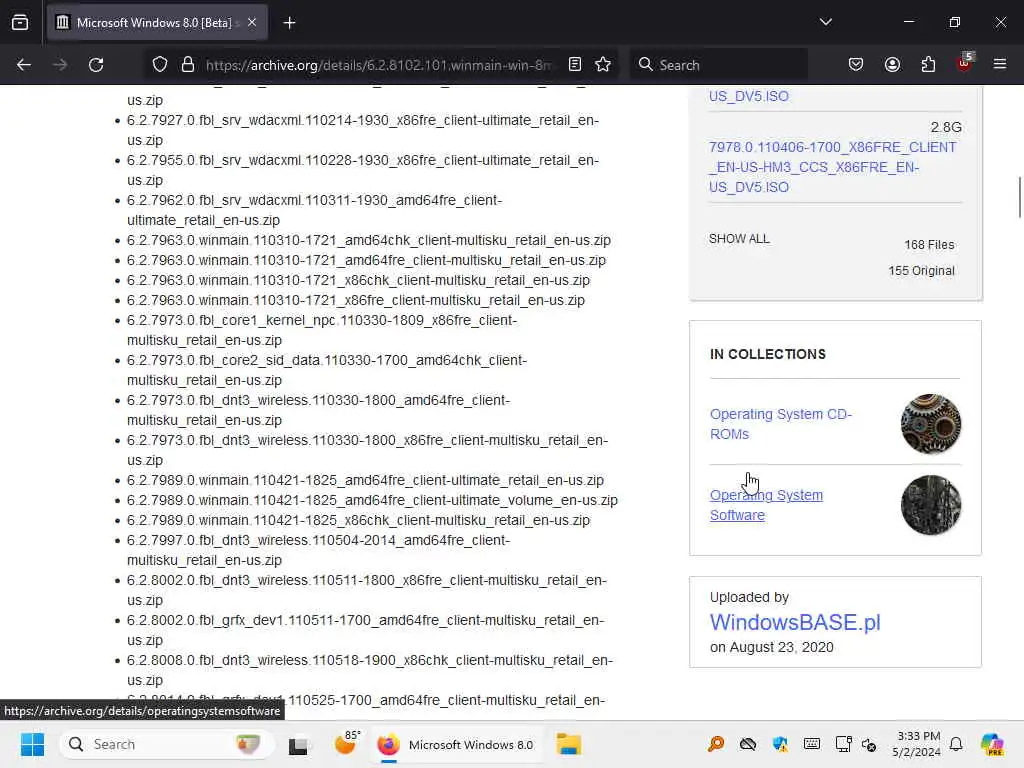Go back to previous page
Image resolution: width=1024 pixels, height=768 pixels.
point(24,65)
